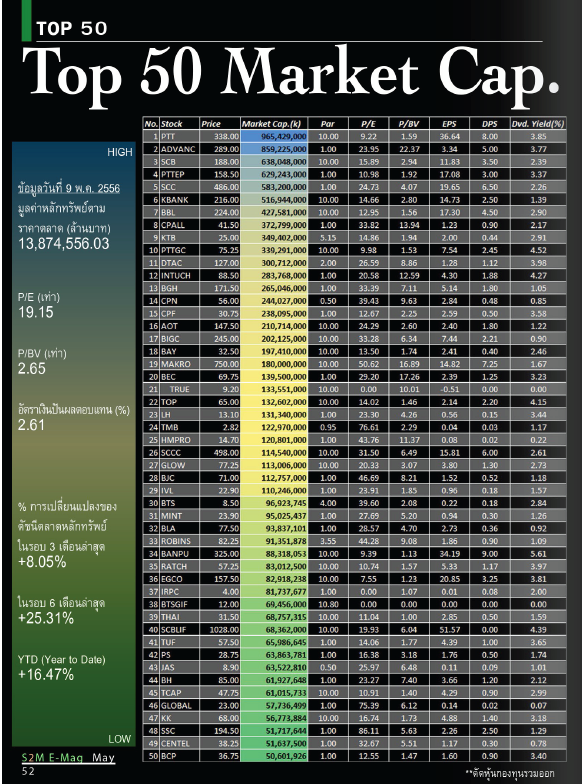Select the GLOW stock name cell

(x=180, y=465)
